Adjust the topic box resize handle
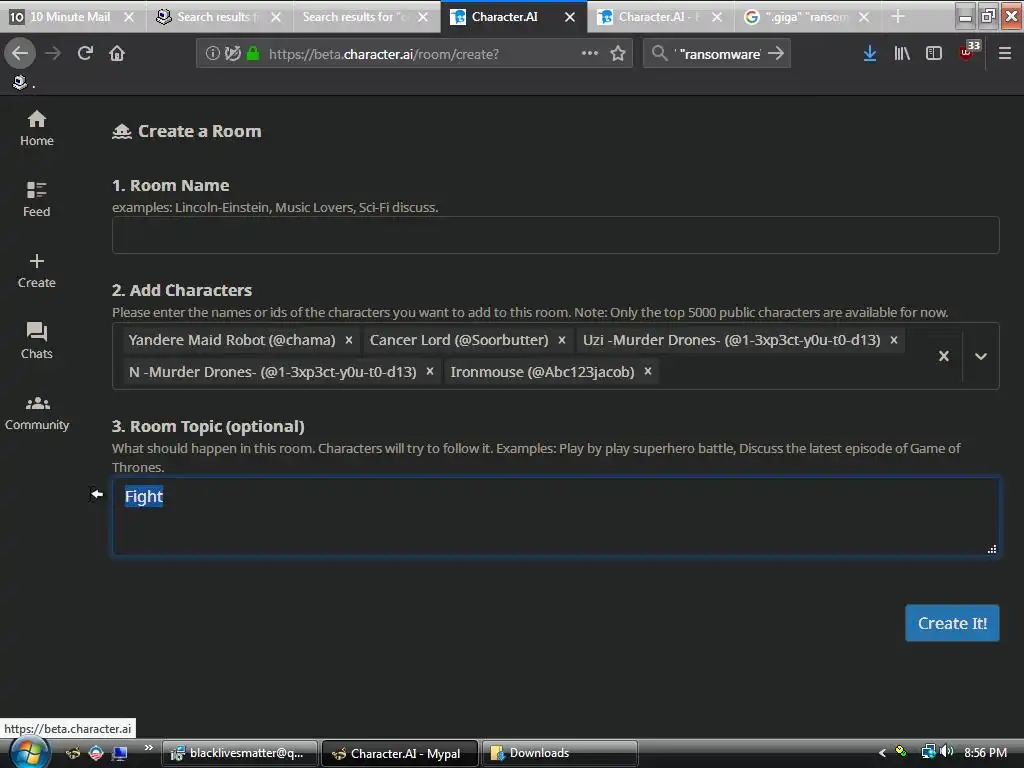Viewport: 1024px width, 768px height. point(992,549)
